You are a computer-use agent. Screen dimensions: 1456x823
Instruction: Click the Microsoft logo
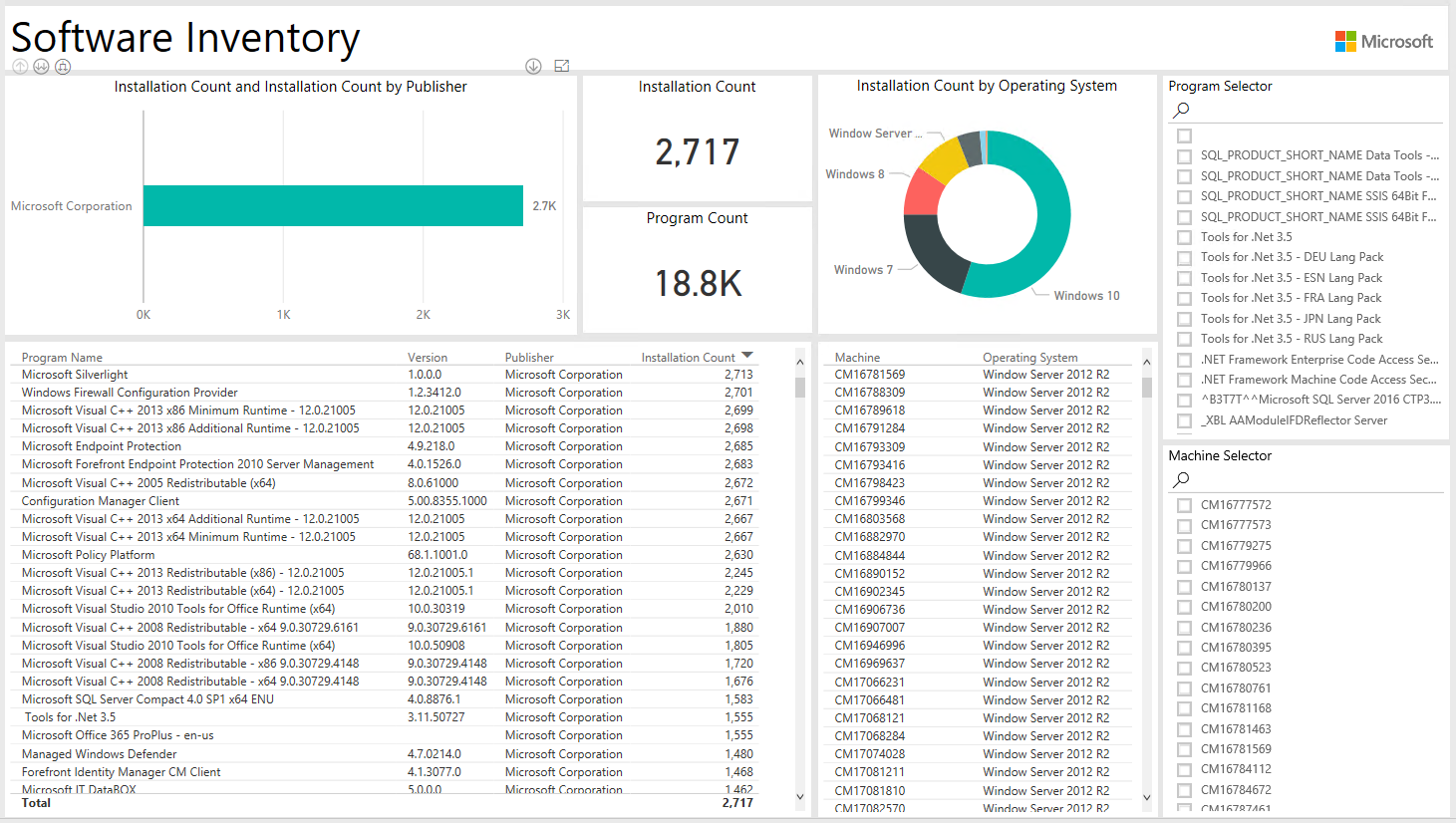tap(1383, 41)
